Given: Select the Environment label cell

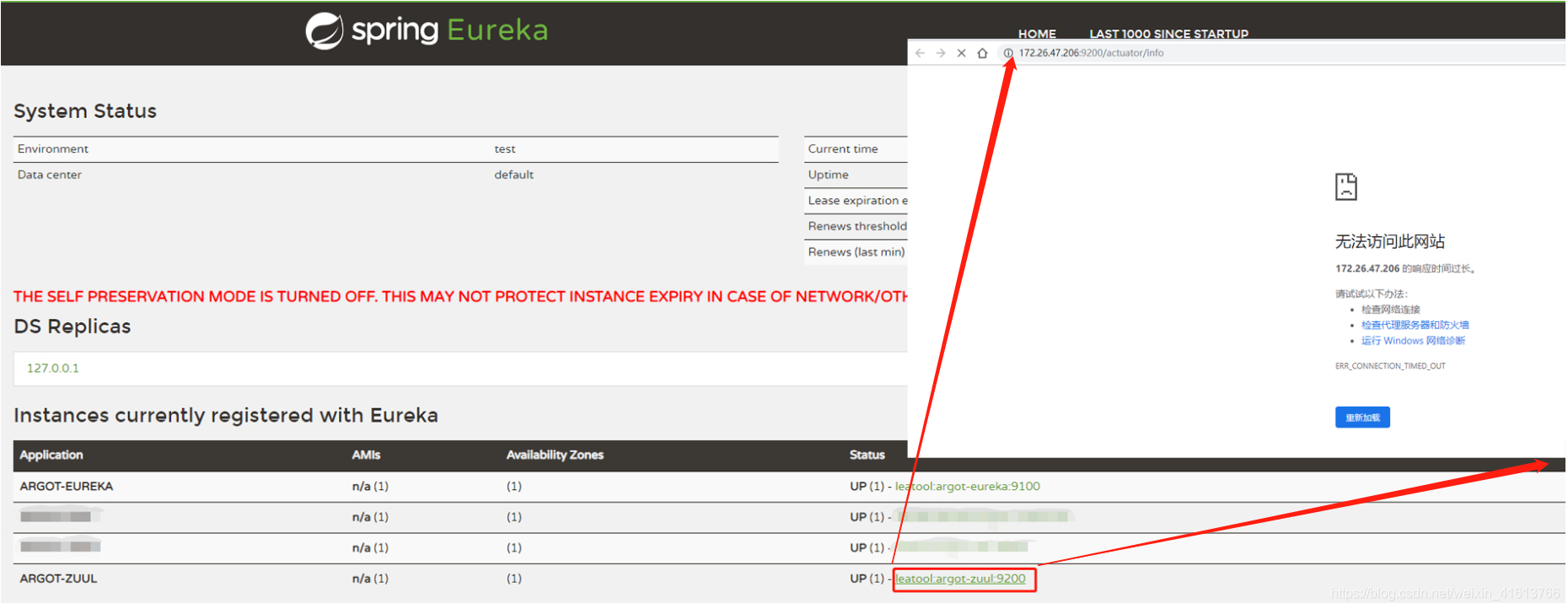Looking at the screenshot, I should [x=52, y=149].
